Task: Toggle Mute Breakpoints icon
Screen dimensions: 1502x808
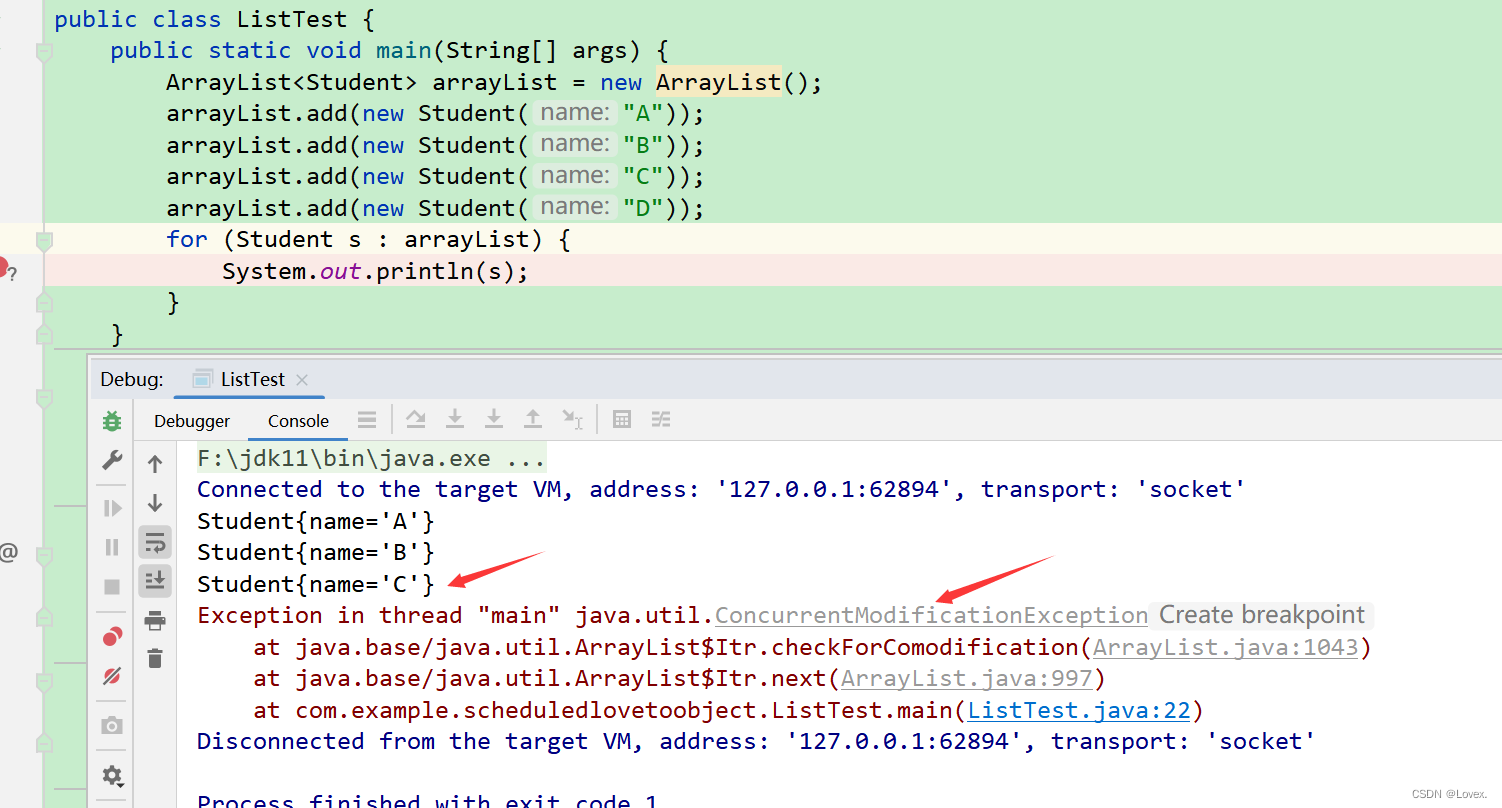Action: point(112,676)
